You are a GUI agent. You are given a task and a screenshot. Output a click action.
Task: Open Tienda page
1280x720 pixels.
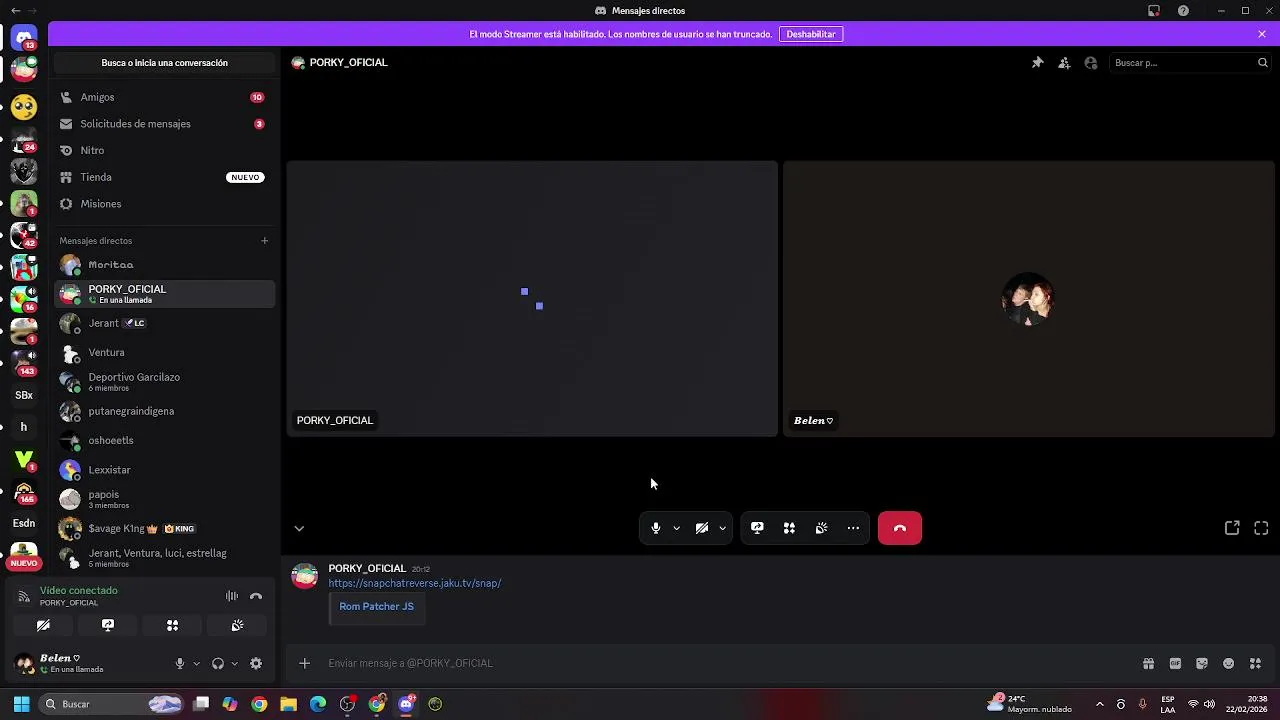pos(164,177)
